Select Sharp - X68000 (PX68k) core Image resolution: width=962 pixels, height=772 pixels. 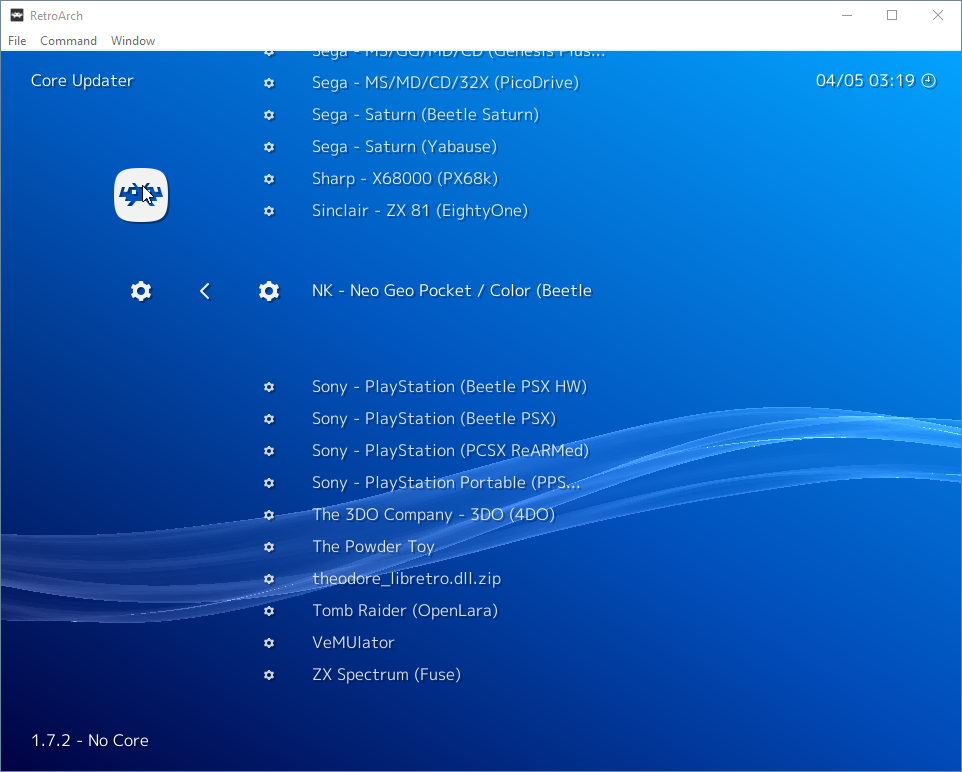pos(405,179)
